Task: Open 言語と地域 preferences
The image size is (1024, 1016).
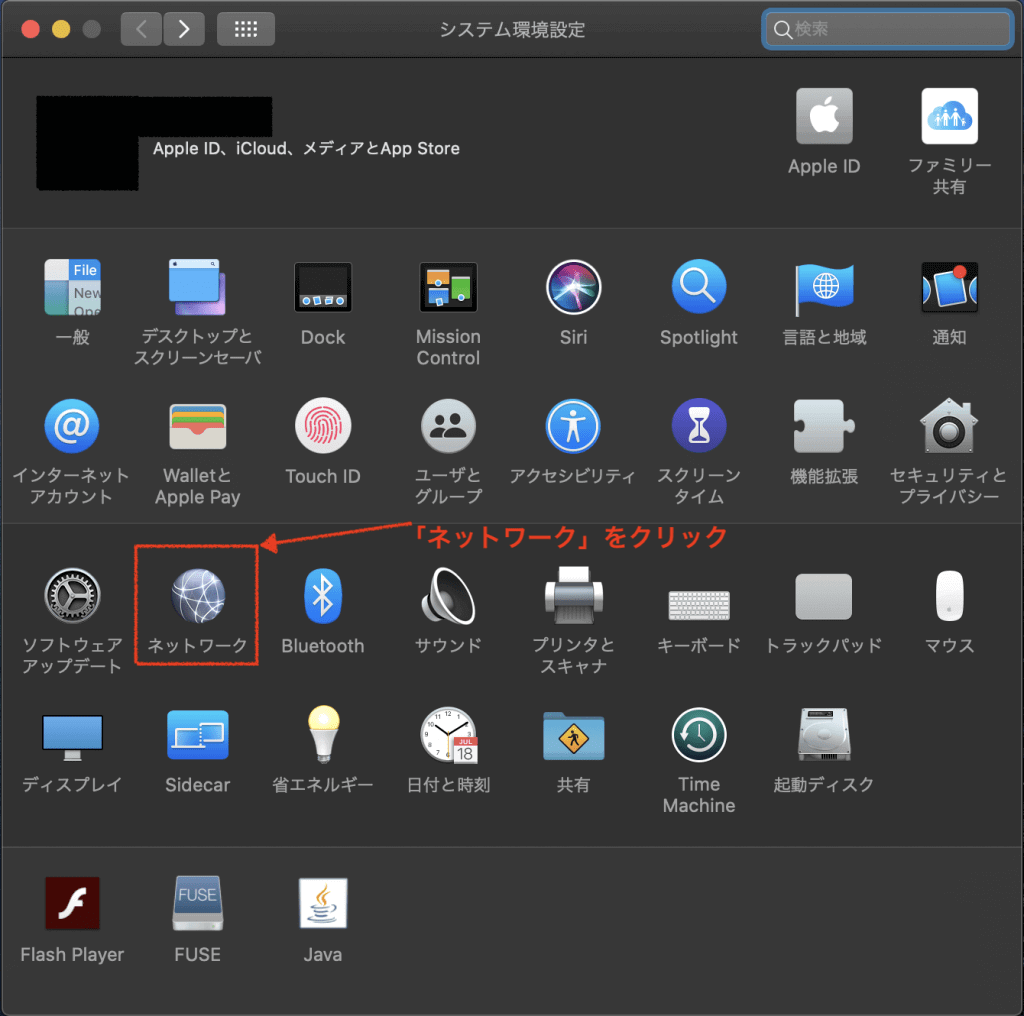Action: coord(824,289)
